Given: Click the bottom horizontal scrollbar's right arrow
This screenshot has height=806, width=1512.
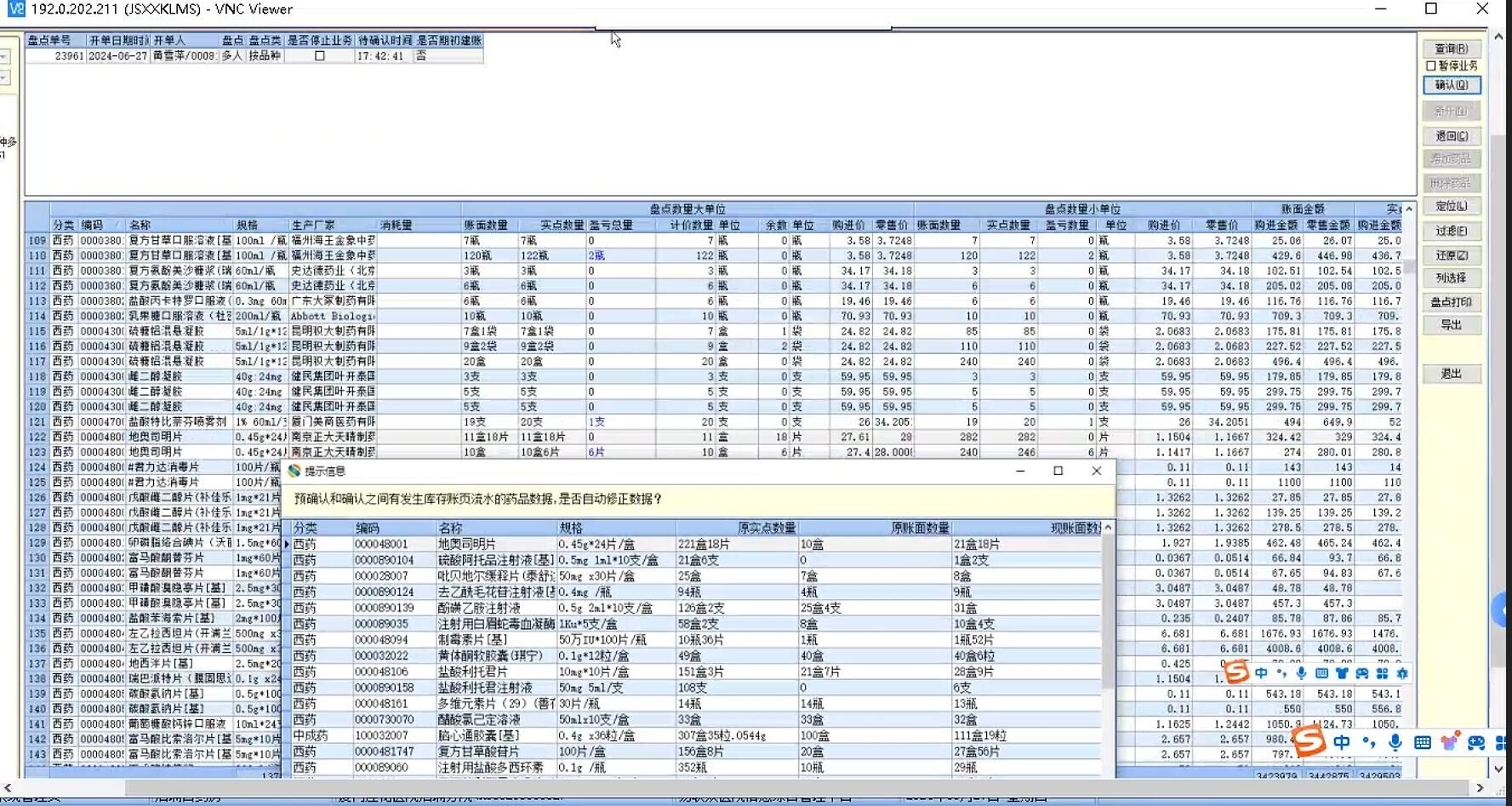Looking at the screenshot, I should [x=1480, y=788].
